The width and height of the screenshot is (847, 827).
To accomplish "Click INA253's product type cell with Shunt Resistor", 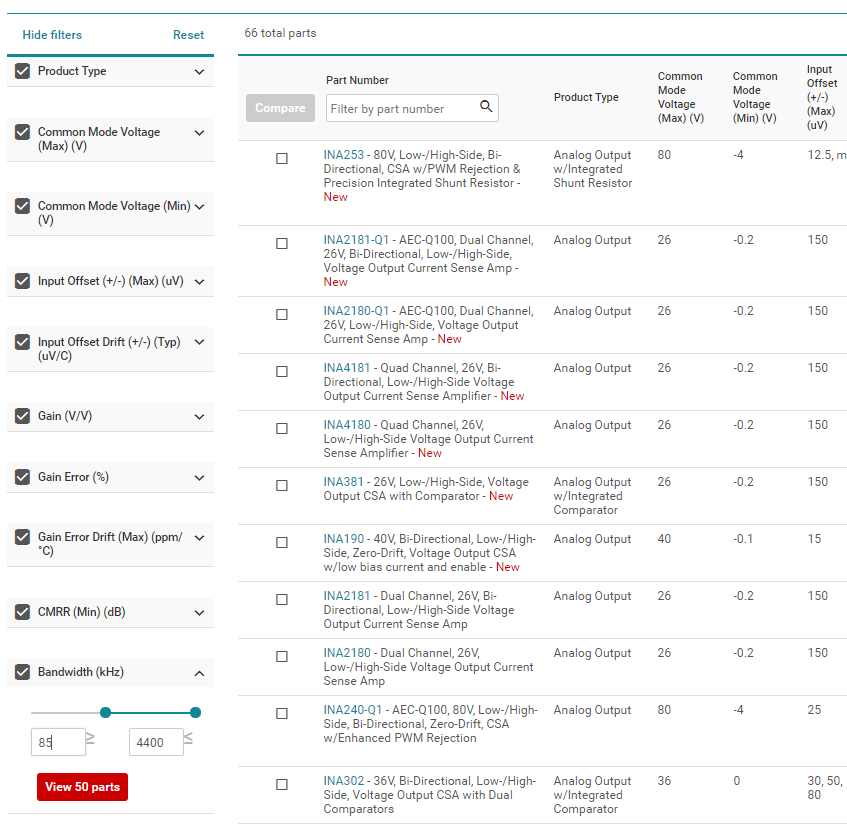I will point(593,169).
